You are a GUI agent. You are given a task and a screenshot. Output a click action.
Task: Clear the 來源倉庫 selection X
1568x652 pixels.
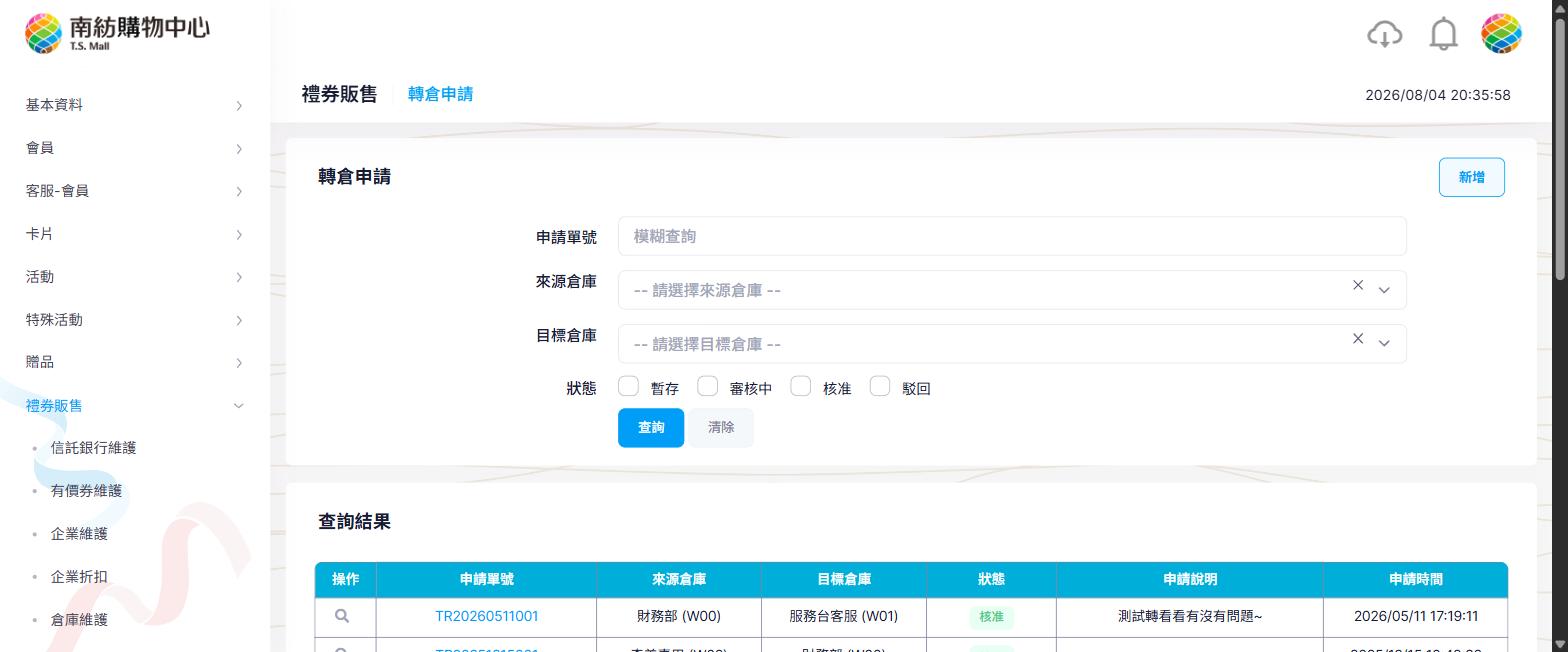pos(1358,286)
